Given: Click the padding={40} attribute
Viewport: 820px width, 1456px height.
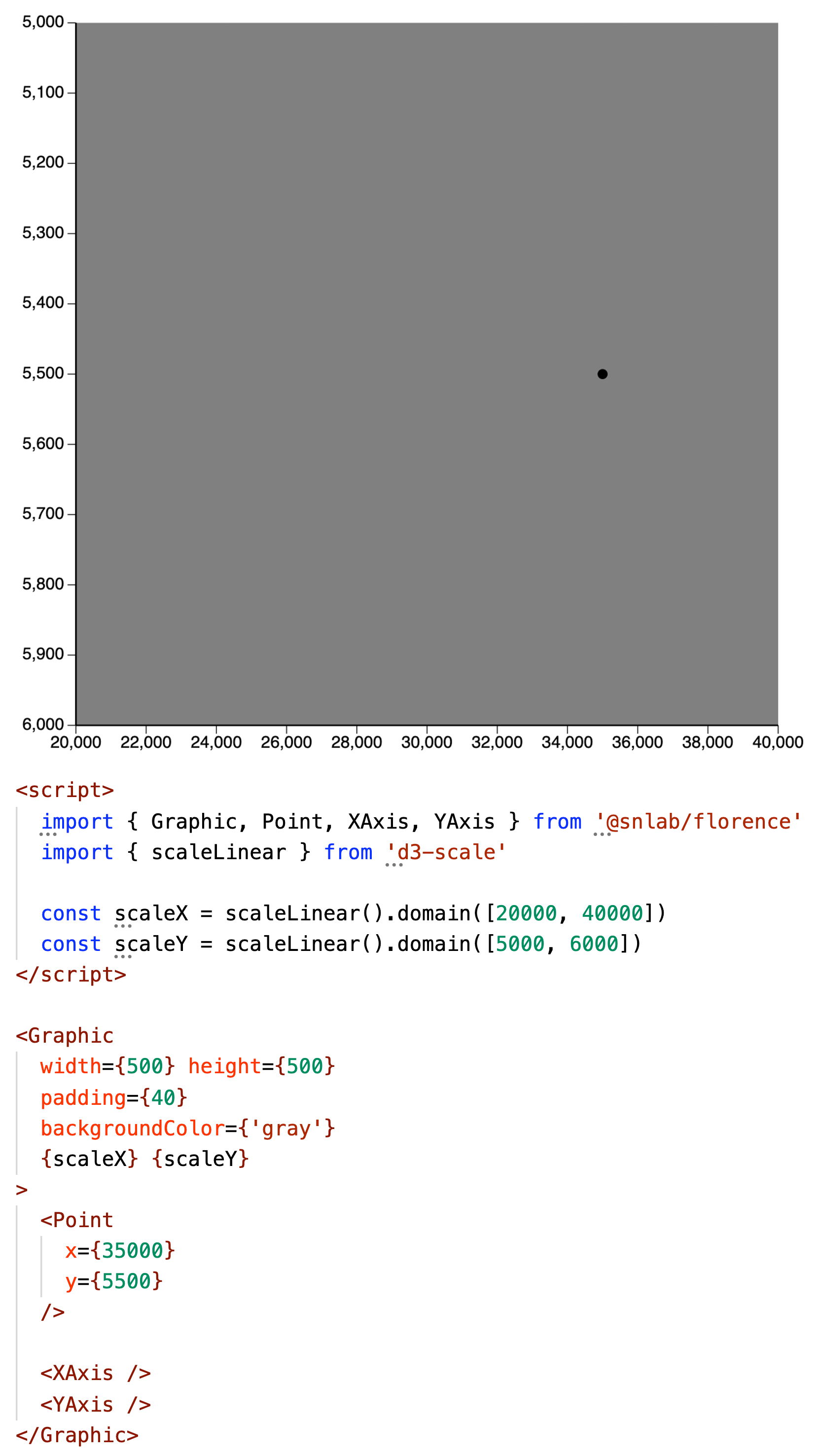Looking at the screenshot, I should point(114,1097).
